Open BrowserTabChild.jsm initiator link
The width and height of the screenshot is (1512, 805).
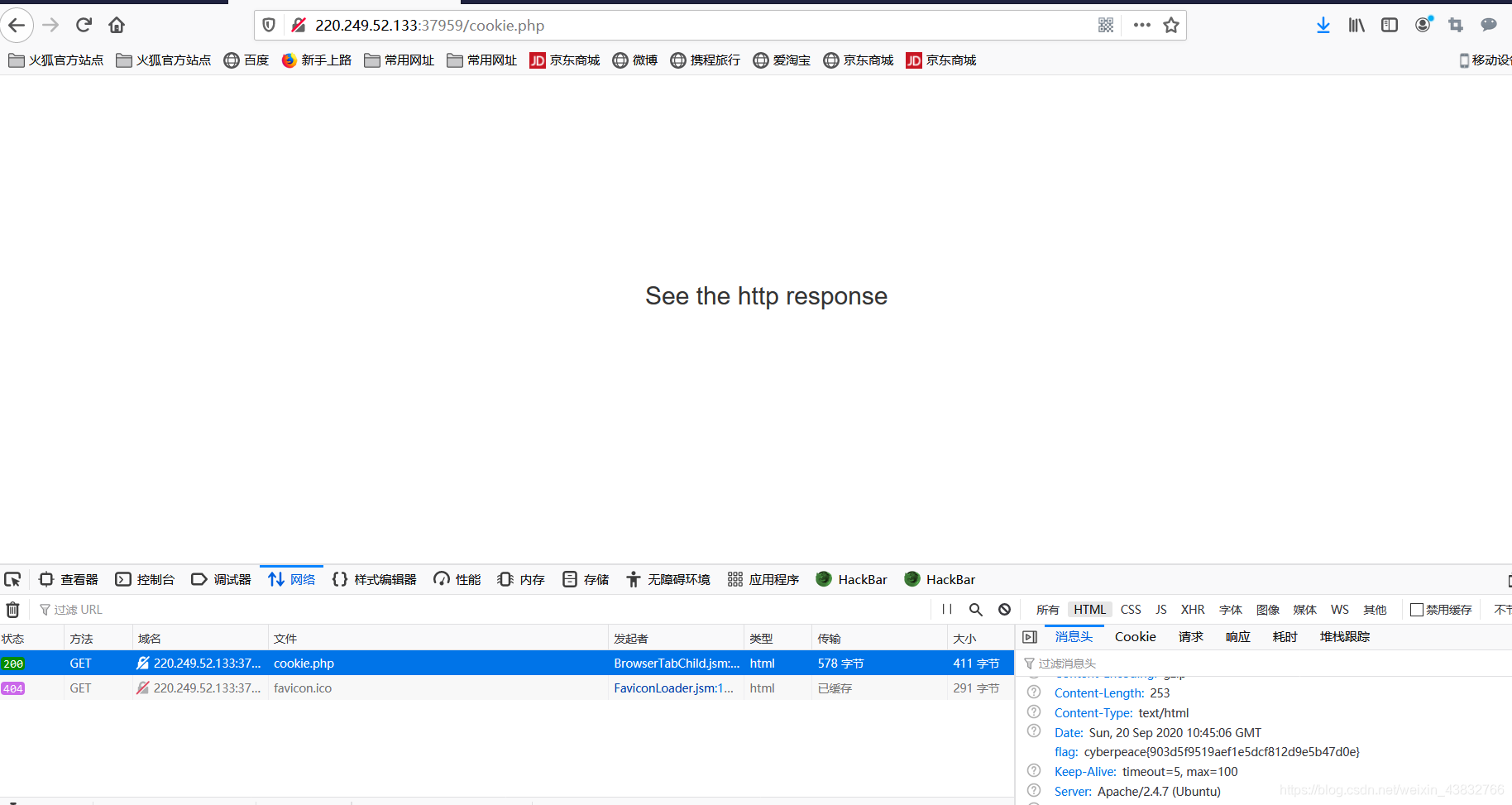[x=677, y=664]
